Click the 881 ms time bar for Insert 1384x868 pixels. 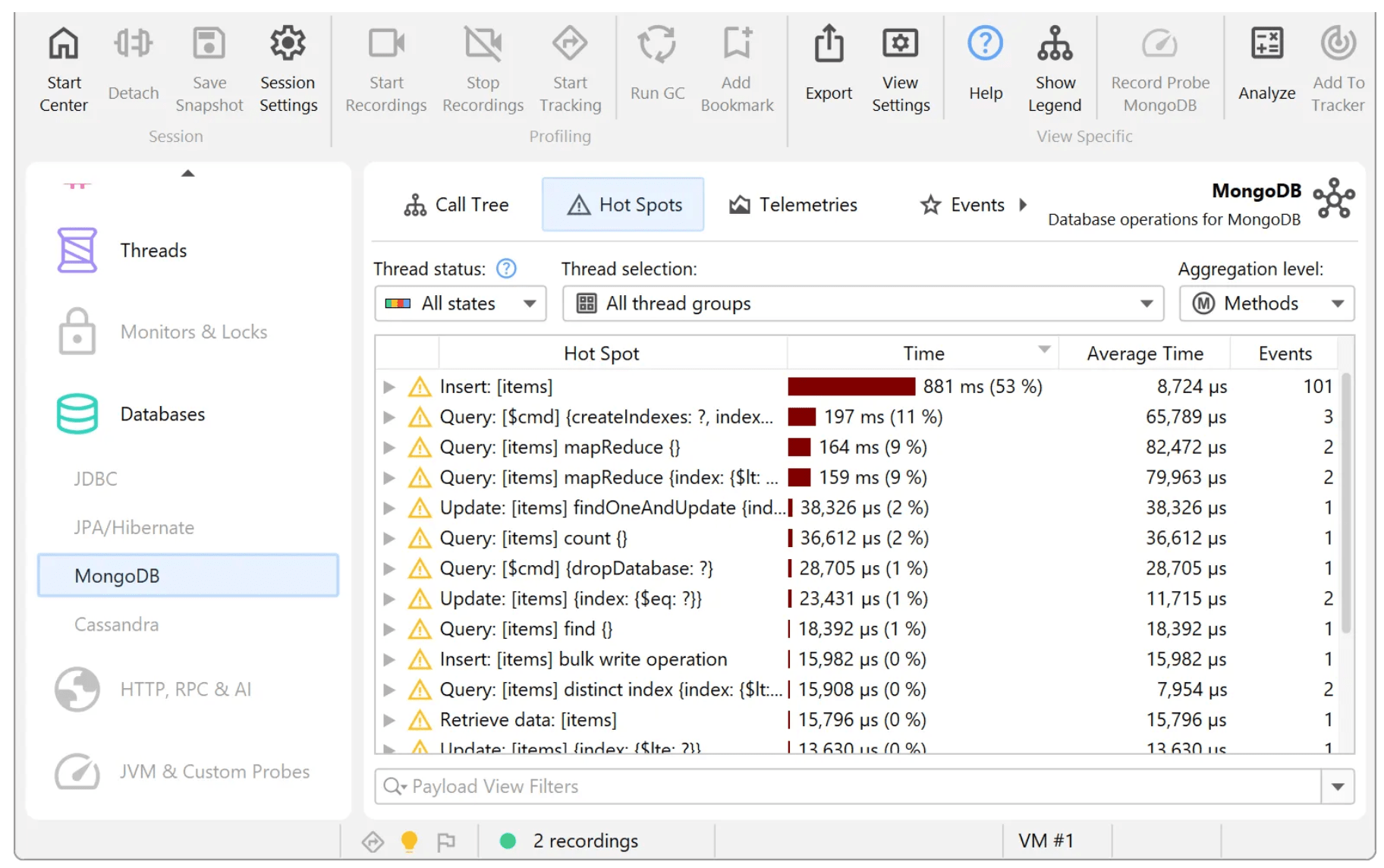[x=851, y=387]
